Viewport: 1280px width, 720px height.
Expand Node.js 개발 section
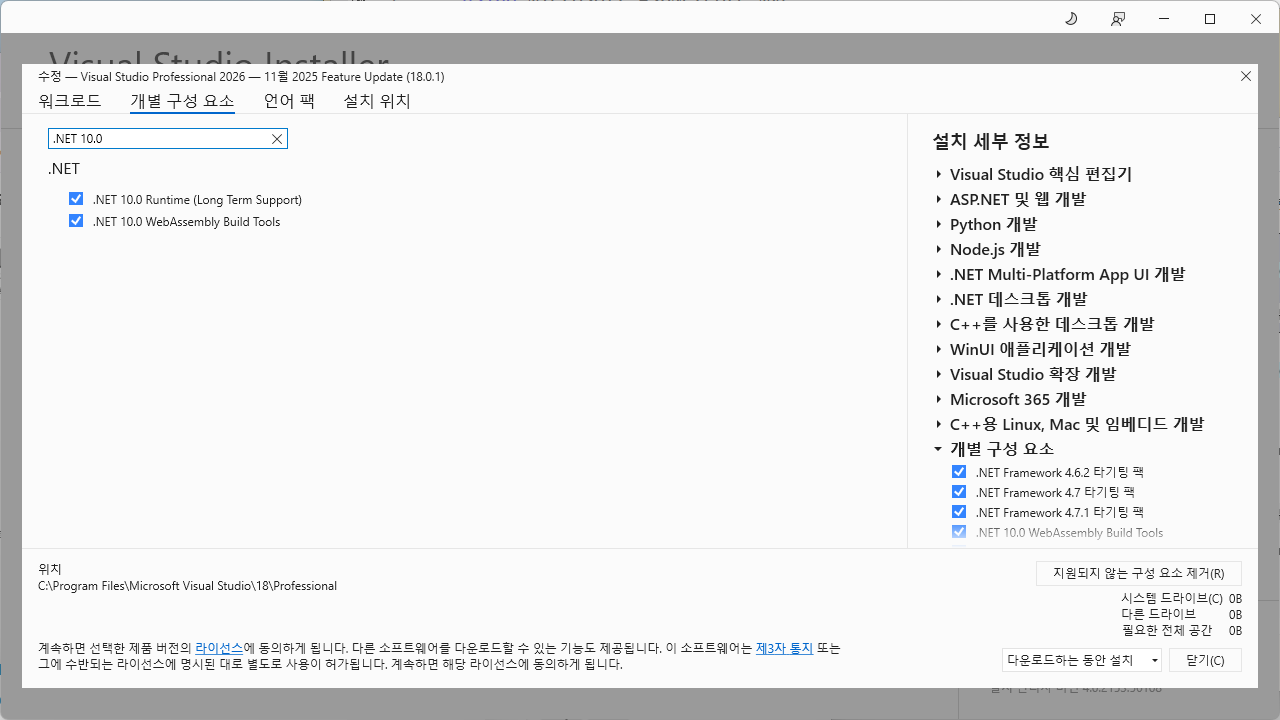[939, 249]
